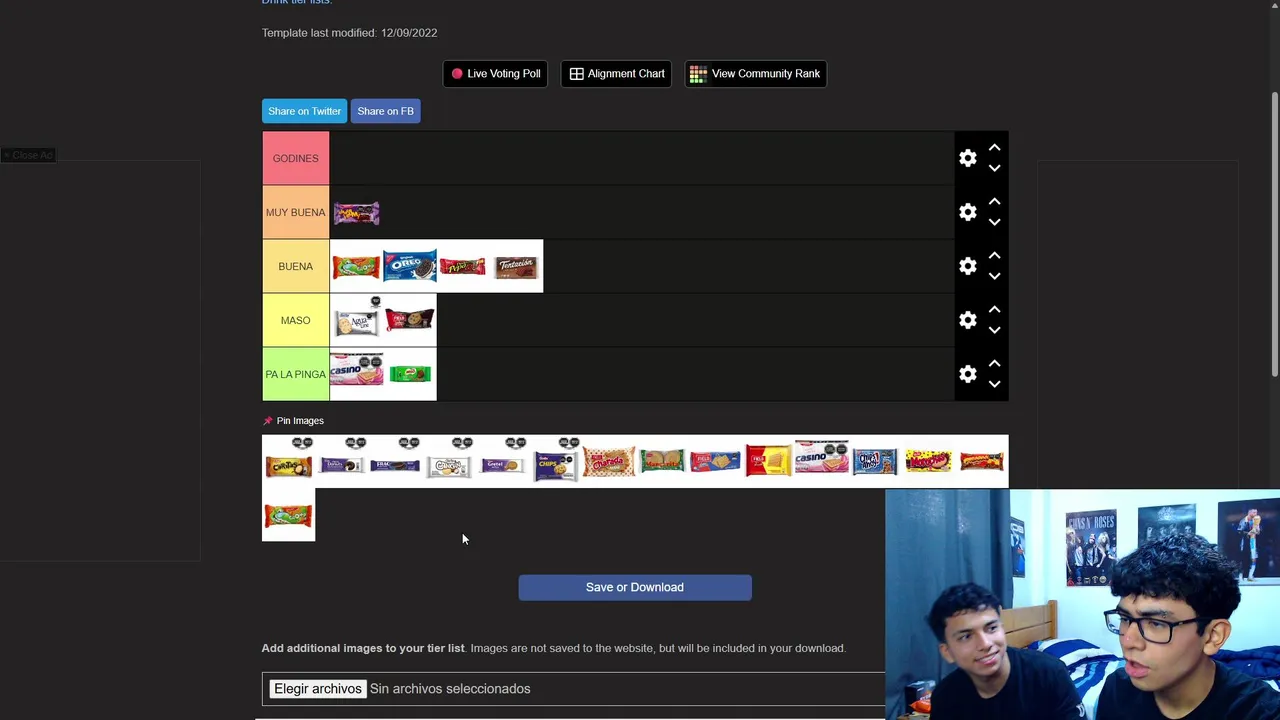
Task: Pick the green Margarita pack from pool
Action: (662, 461)
